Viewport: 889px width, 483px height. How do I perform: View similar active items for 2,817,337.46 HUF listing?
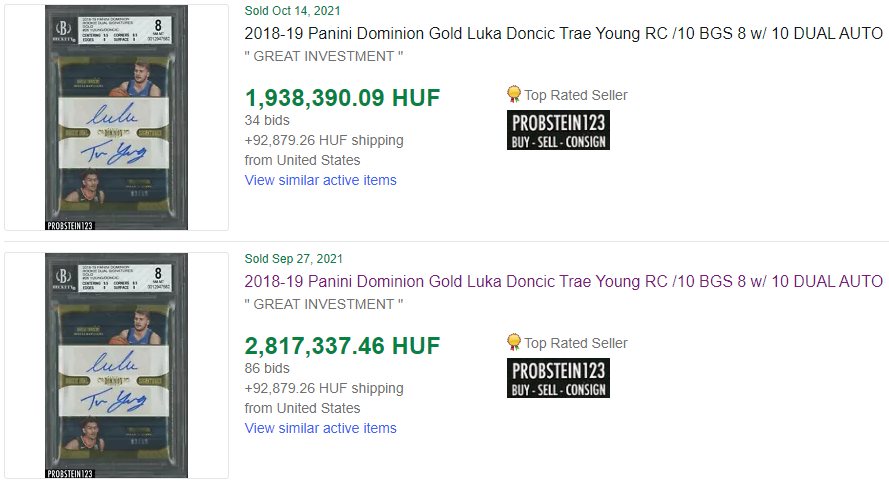(320, 428)
